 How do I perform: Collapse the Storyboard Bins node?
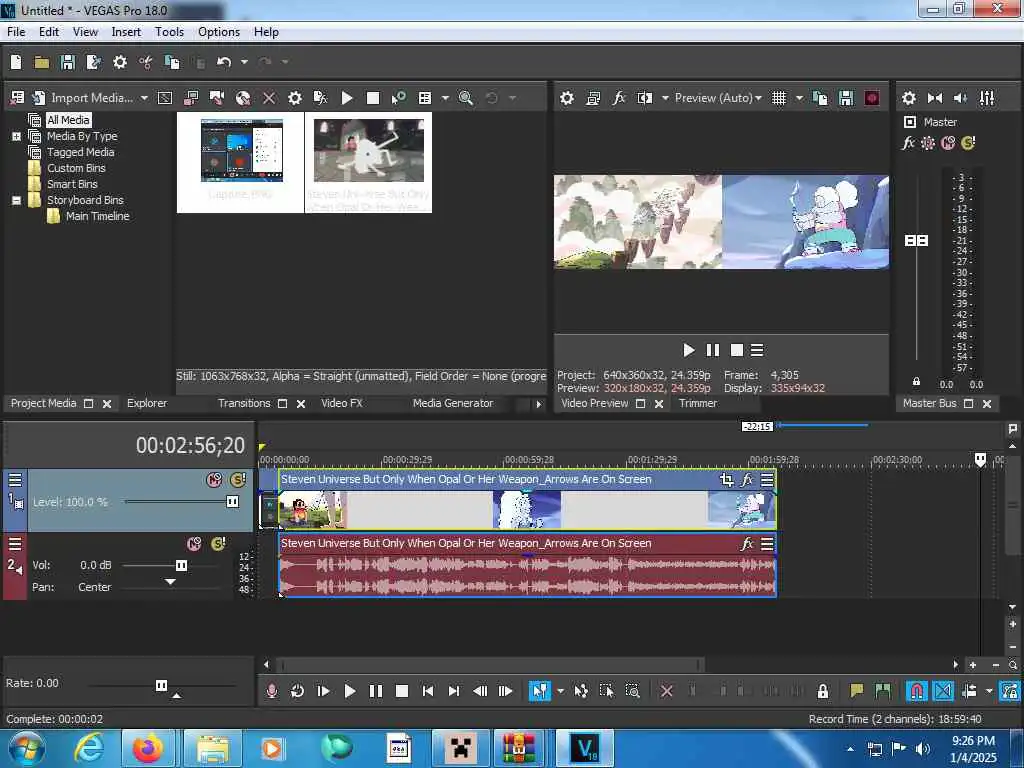pos(16,200)
